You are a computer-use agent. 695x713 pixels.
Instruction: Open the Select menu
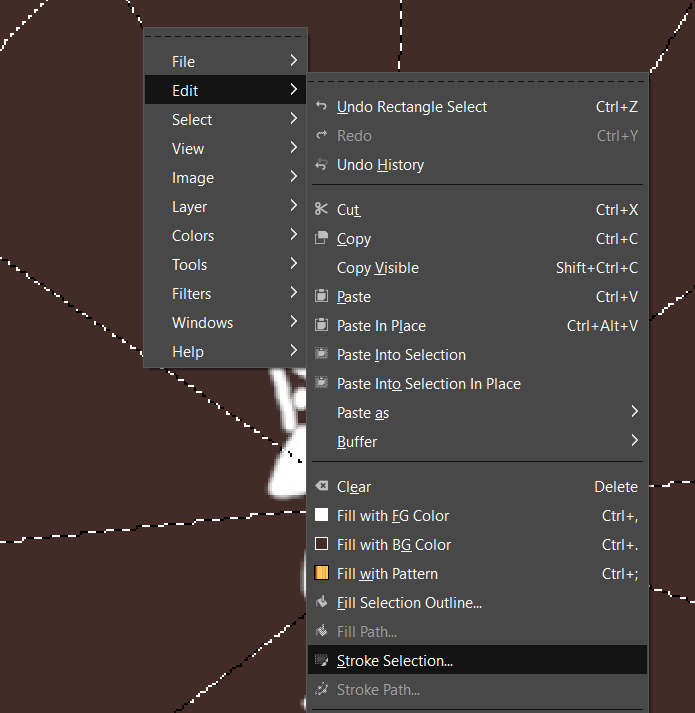click(192, 120)
